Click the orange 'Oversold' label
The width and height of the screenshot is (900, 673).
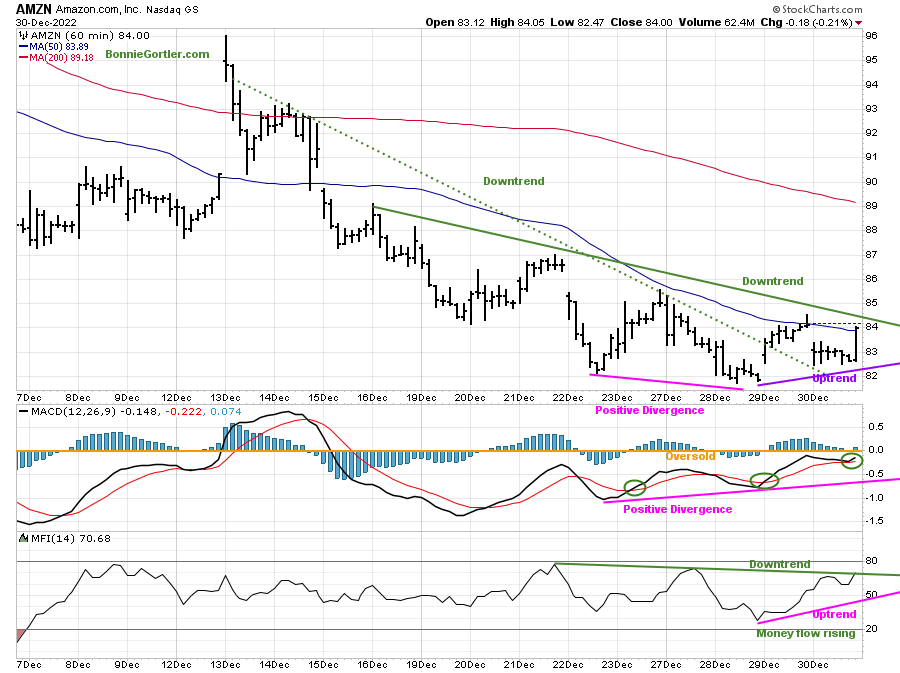pos(690,456)
